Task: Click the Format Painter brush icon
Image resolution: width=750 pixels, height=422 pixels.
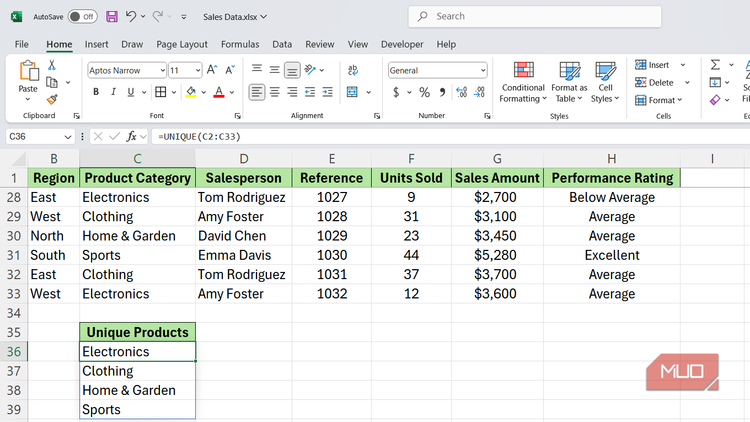Action: (x=52, y=100)
